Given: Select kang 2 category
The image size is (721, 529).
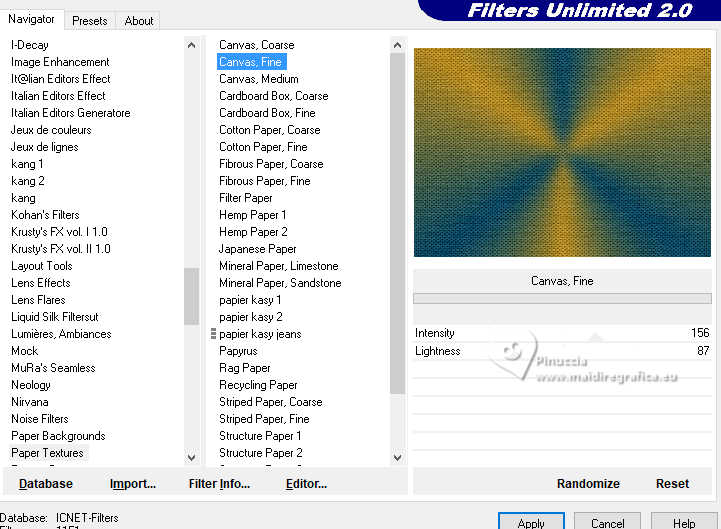Looking at the screenshot, I should [28, 181].
